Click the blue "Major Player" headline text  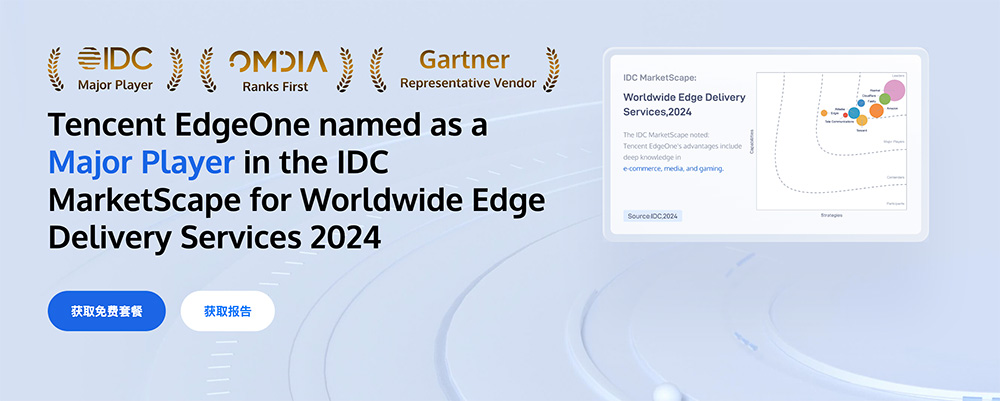click(142, 163)
